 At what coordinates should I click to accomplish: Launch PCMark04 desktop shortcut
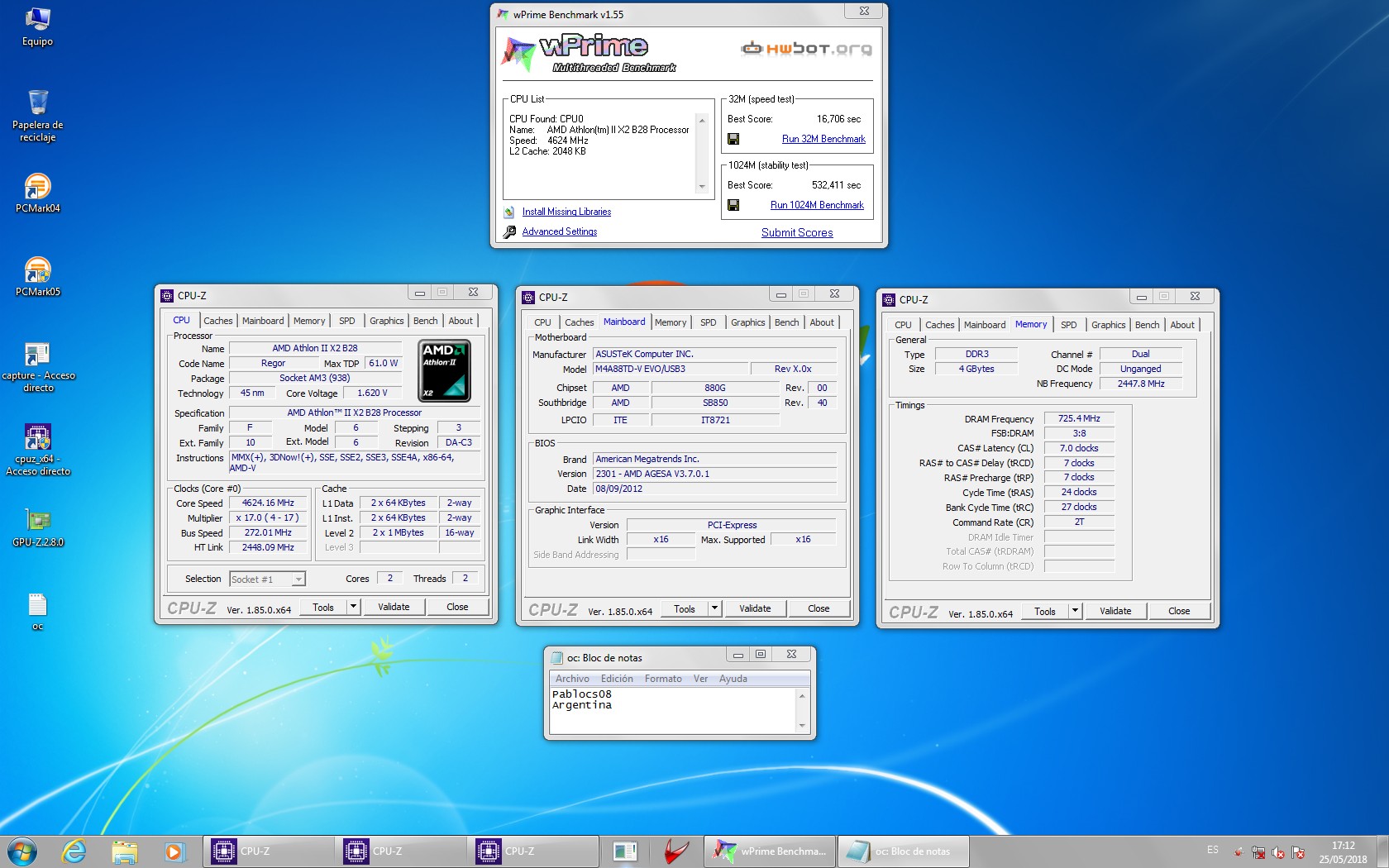coord(37,193)
